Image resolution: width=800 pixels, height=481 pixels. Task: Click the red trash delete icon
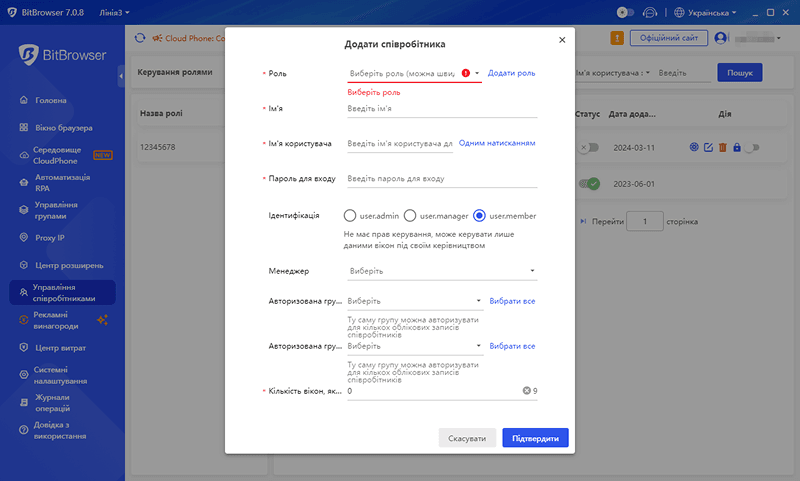coord(722,148)
